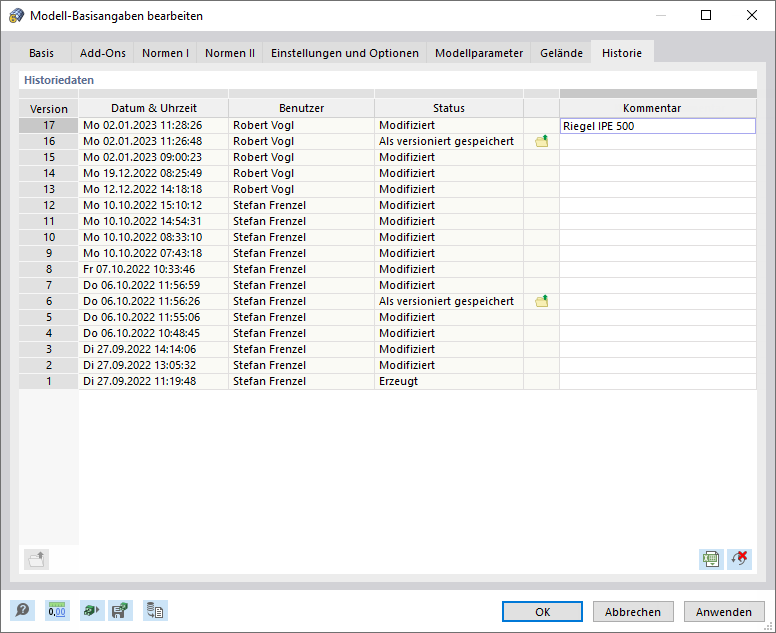Maximize the dialog window
The image size is (776, 633).
[x=706, y=15]
